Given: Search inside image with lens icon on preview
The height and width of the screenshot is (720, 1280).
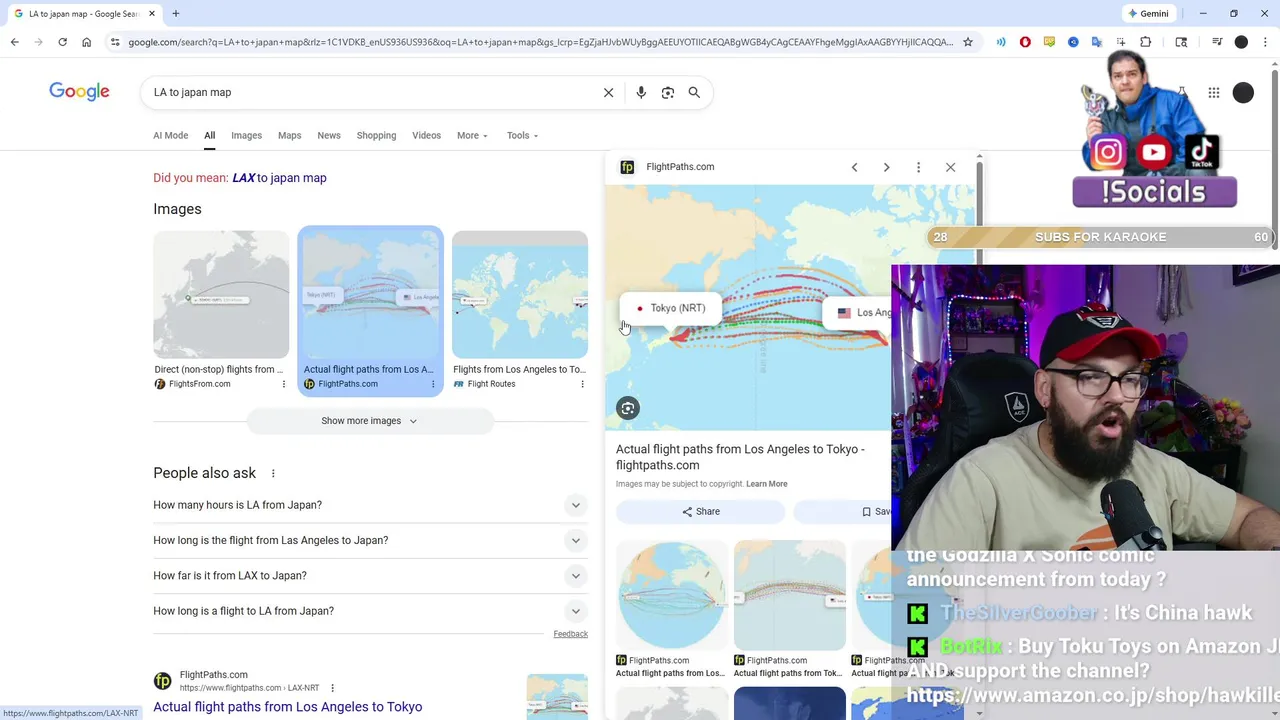Looking at the screenshot, I should (628, 408).
